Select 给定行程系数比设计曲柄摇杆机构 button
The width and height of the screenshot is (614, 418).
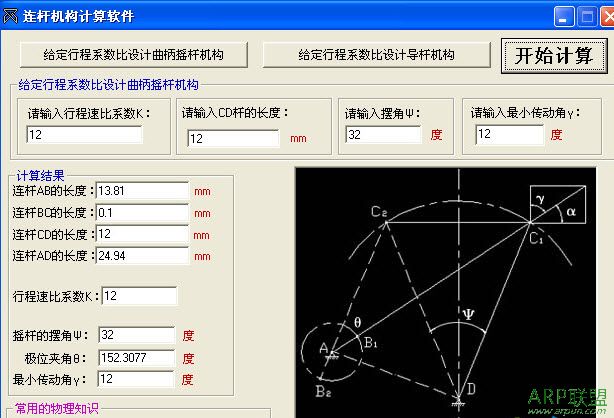(134, 55)
